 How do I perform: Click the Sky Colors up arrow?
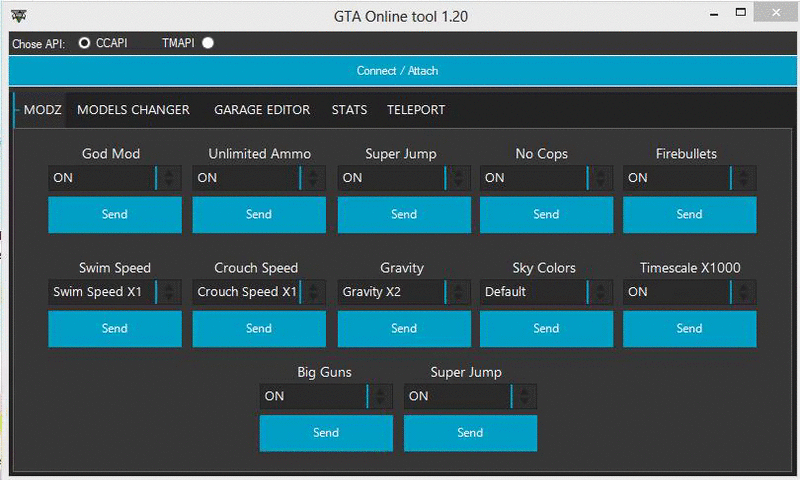coord(601,287)
